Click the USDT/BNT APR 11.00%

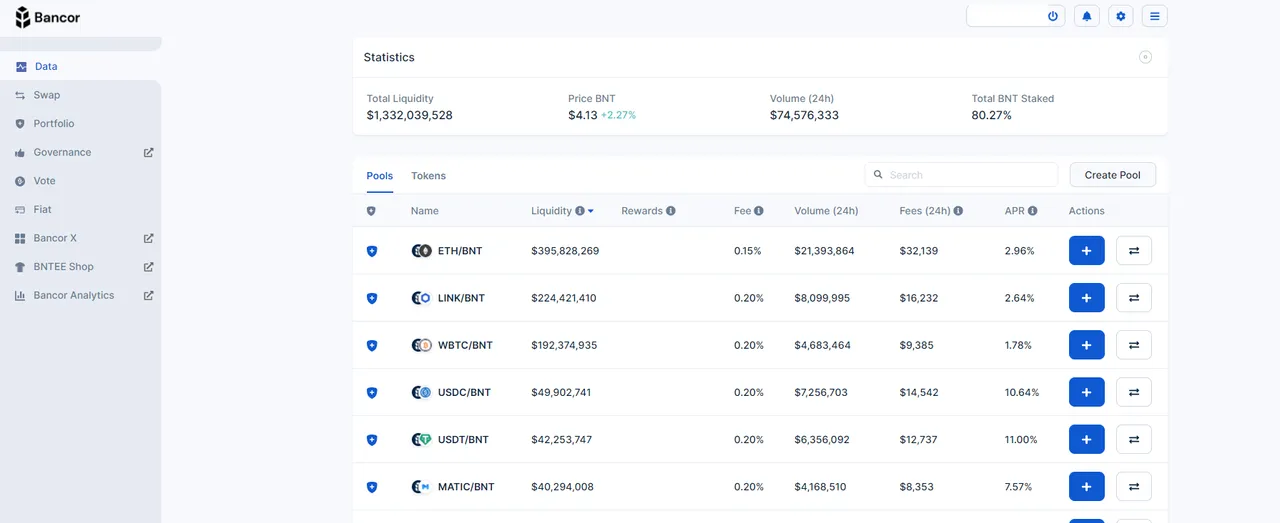coord(1021,440)
